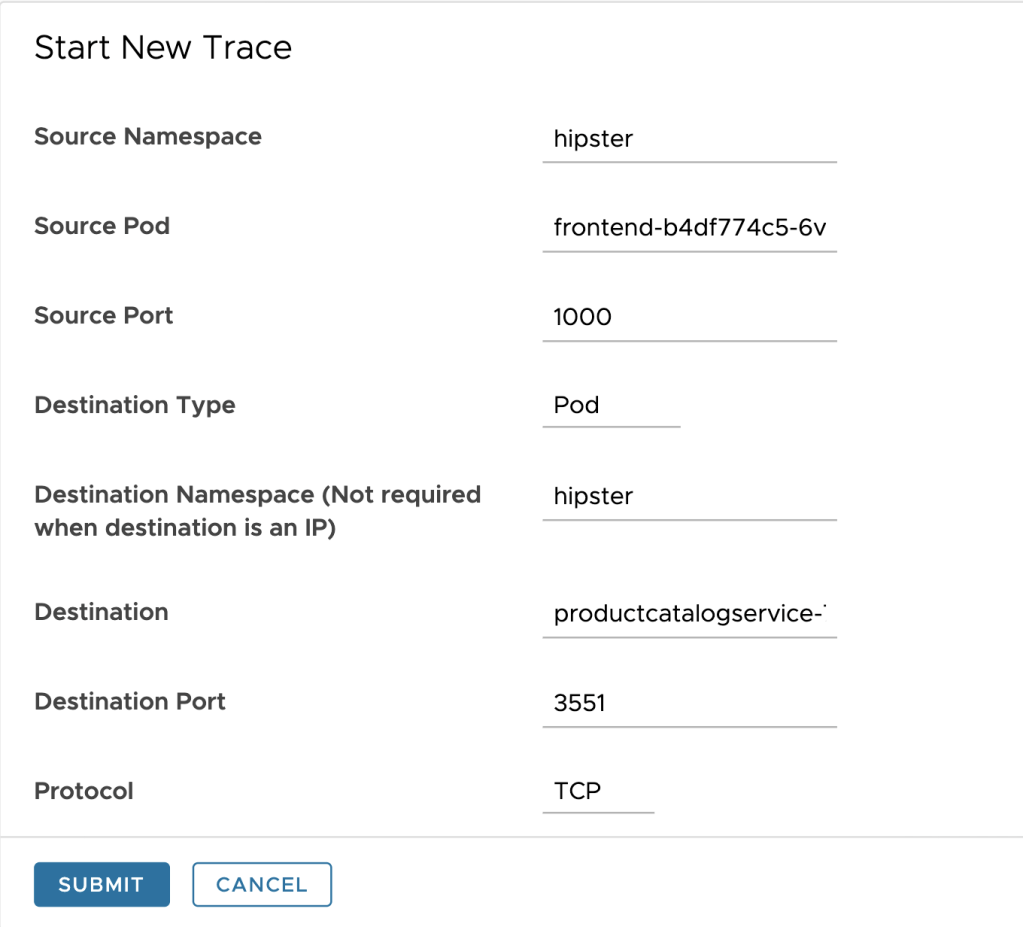Click the 'Source Port' label text

[x=104, y=316]
